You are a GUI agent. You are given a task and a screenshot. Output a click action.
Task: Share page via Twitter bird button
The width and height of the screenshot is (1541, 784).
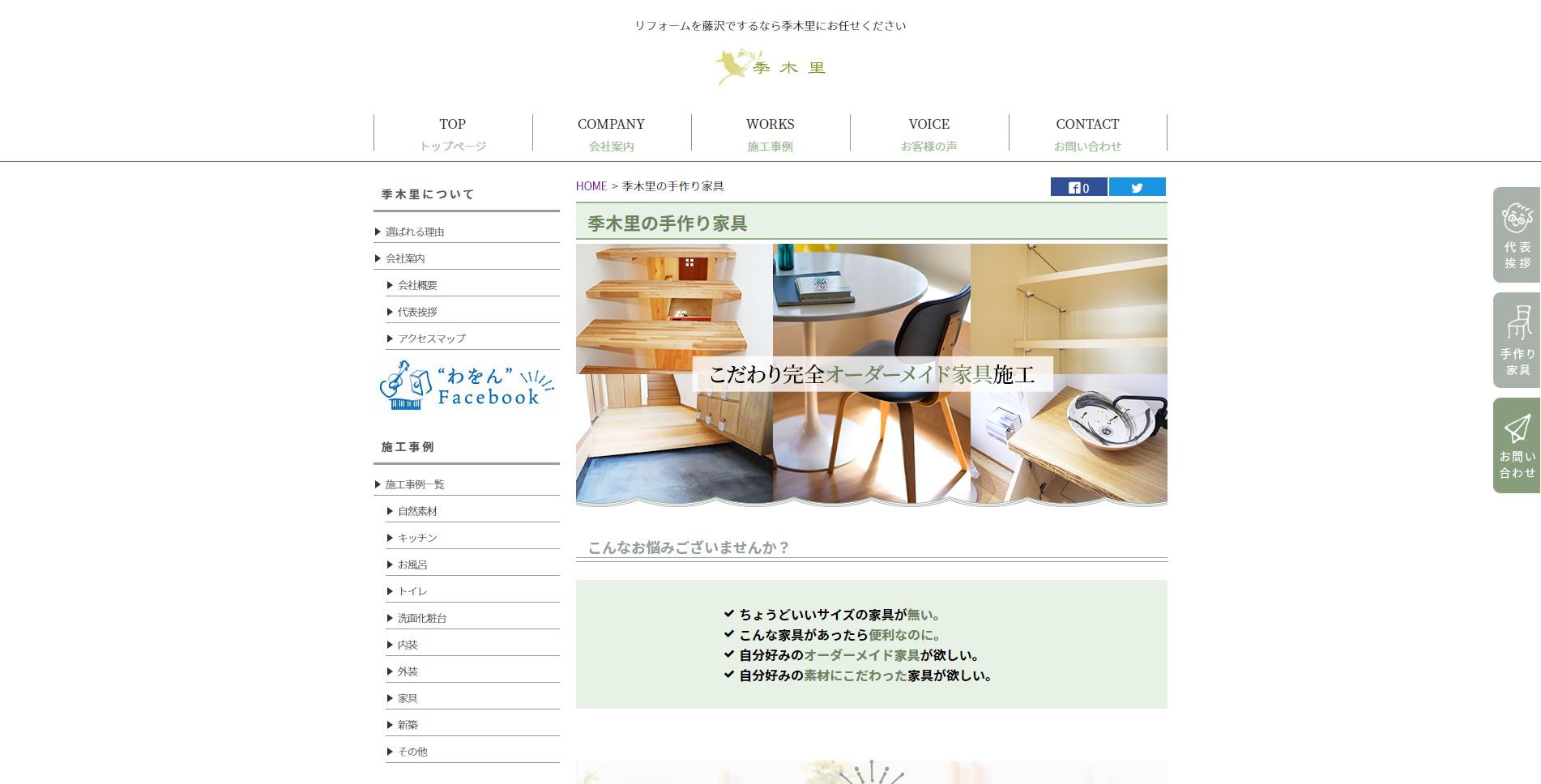[x=1137, y=187]
